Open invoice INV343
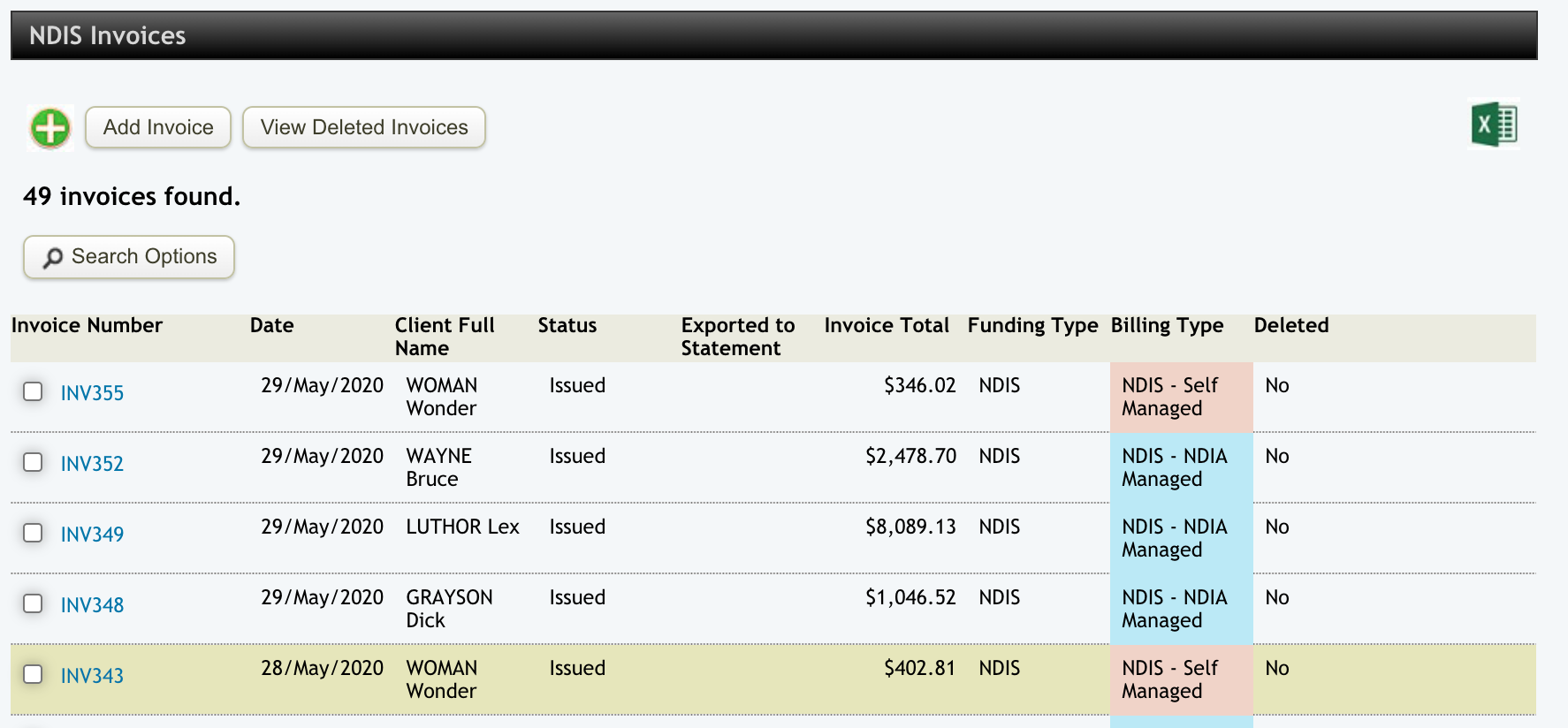The width and height of the screenshot is (1568, 728). pos(92,676)
